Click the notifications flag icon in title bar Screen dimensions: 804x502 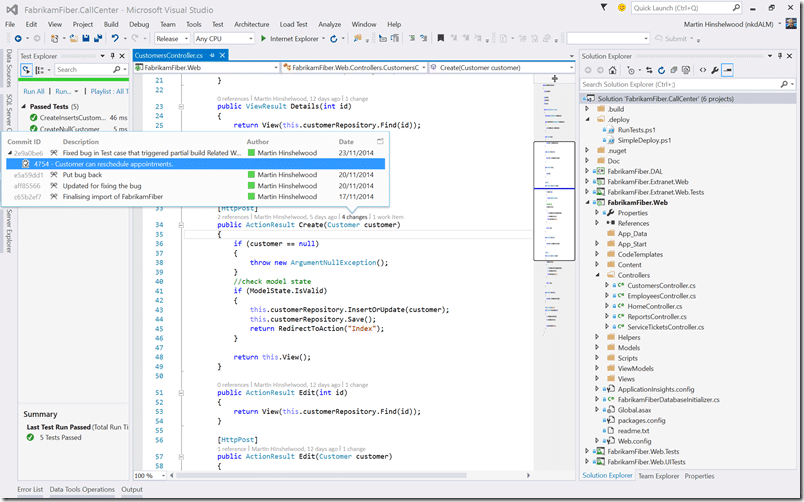coord(604,8)
